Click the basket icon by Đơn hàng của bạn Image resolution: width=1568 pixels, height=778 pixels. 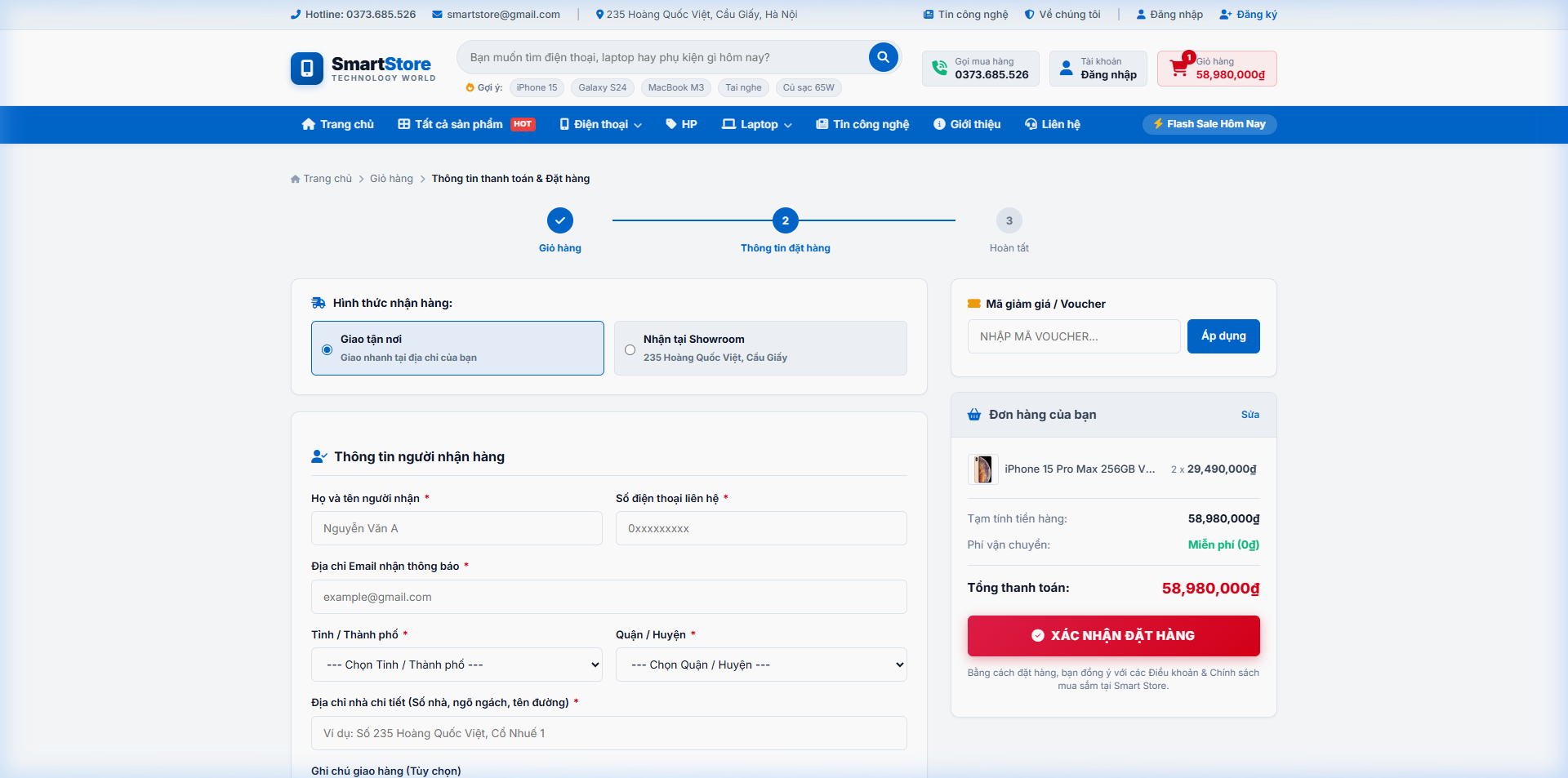click(x=974, y=415)
